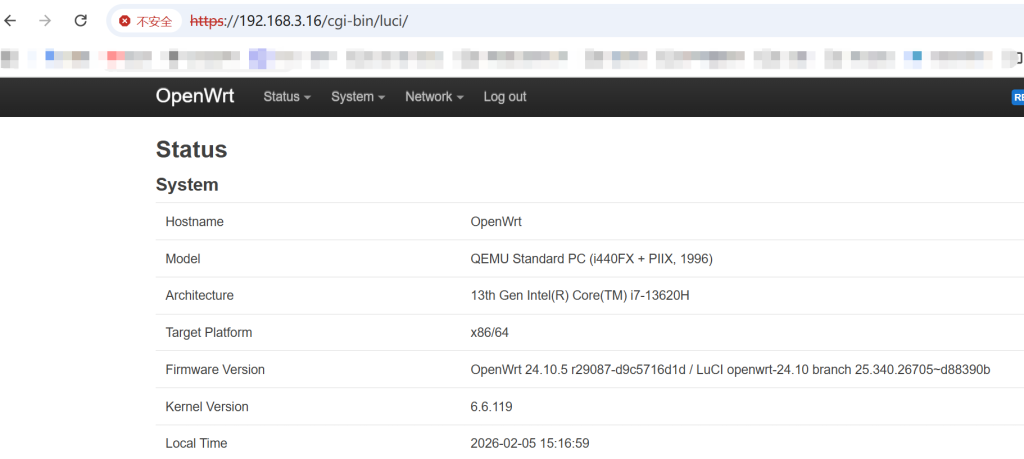Expand the Status dropdown menu
This screenshot has height=459, width=1024.
click(x=287, y=97)
